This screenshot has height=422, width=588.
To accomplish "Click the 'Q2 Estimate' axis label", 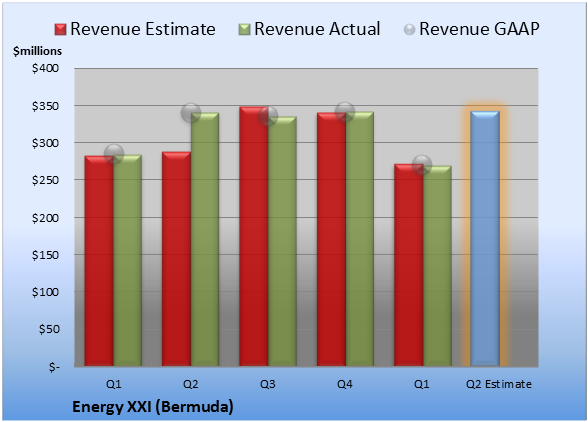I will click(499, 384).
